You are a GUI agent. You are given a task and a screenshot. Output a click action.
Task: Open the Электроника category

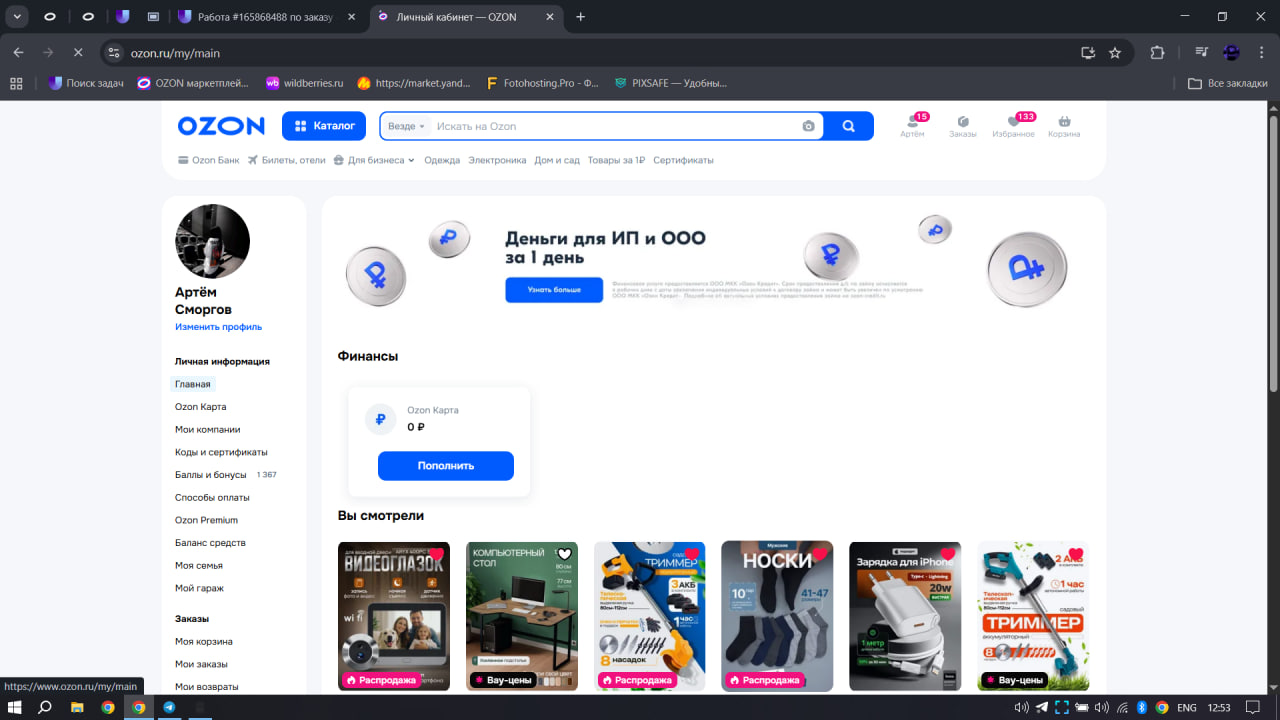(x=497, y=160)
